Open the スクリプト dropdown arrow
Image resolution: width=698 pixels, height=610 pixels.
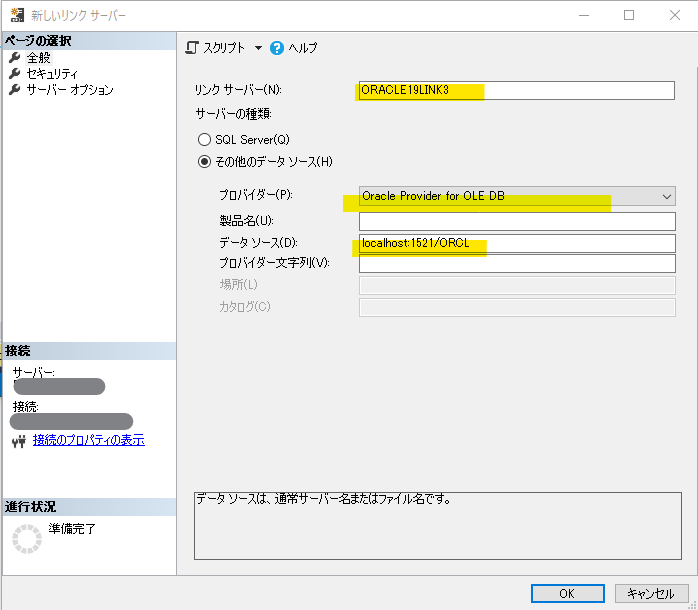(257, 48)
